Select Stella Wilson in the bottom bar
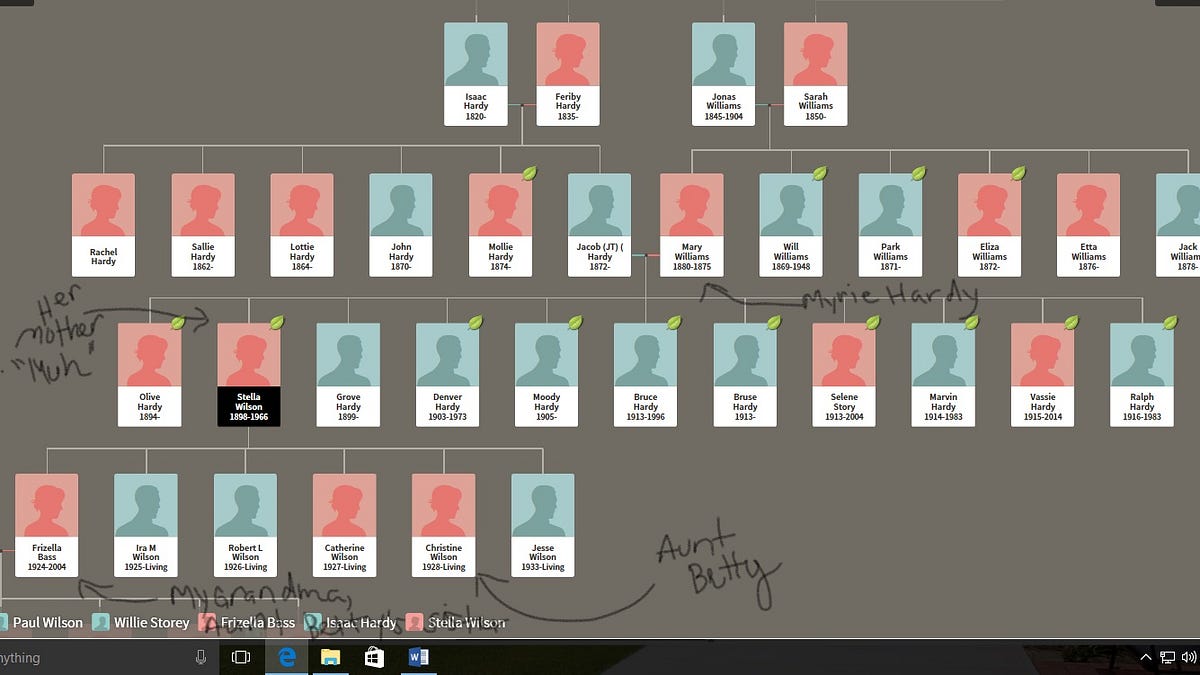 [x=456, y=622]
